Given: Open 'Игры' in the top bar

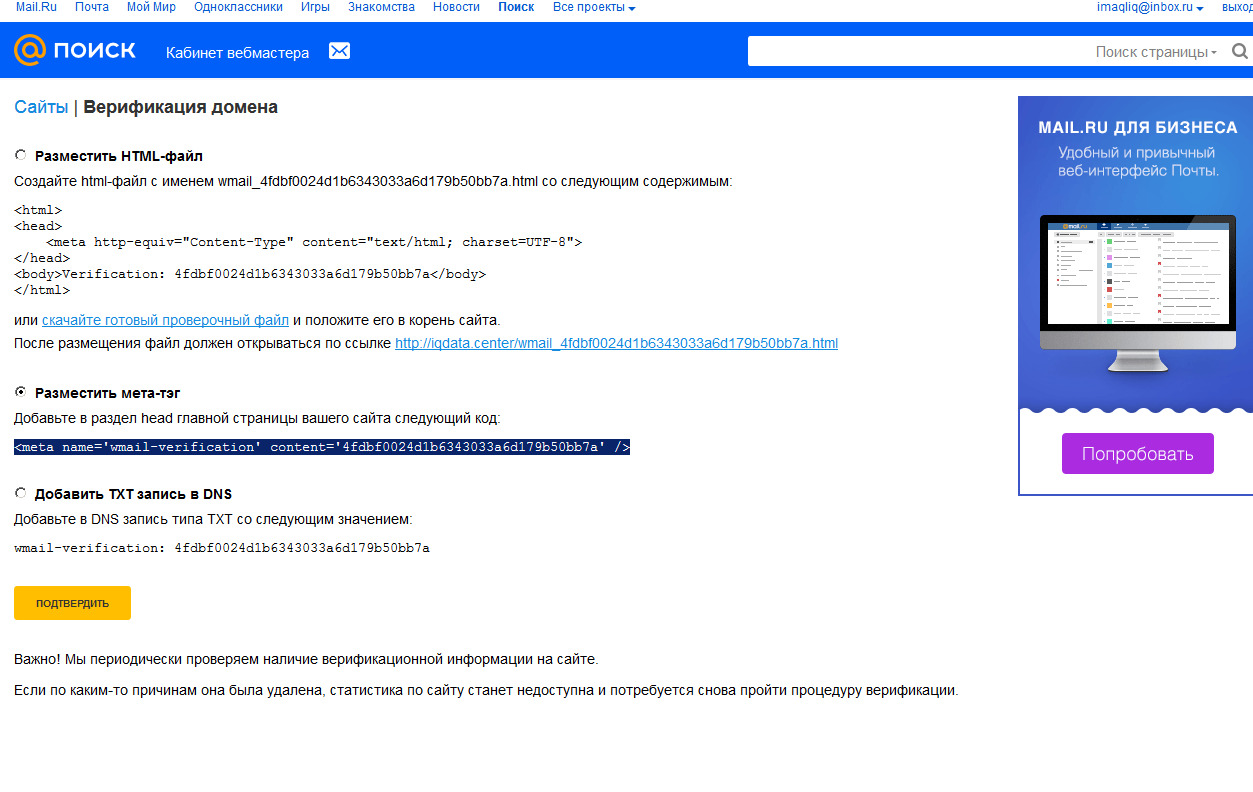Looking at the screenshot, I should (x=315, y=7).
